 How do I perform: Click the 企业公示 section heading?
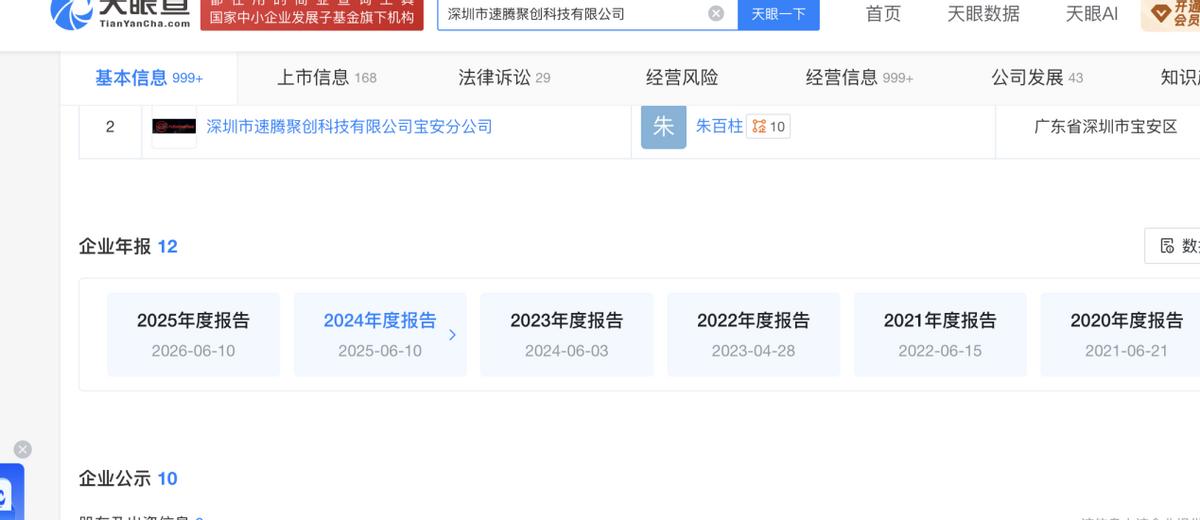[114, 479]
